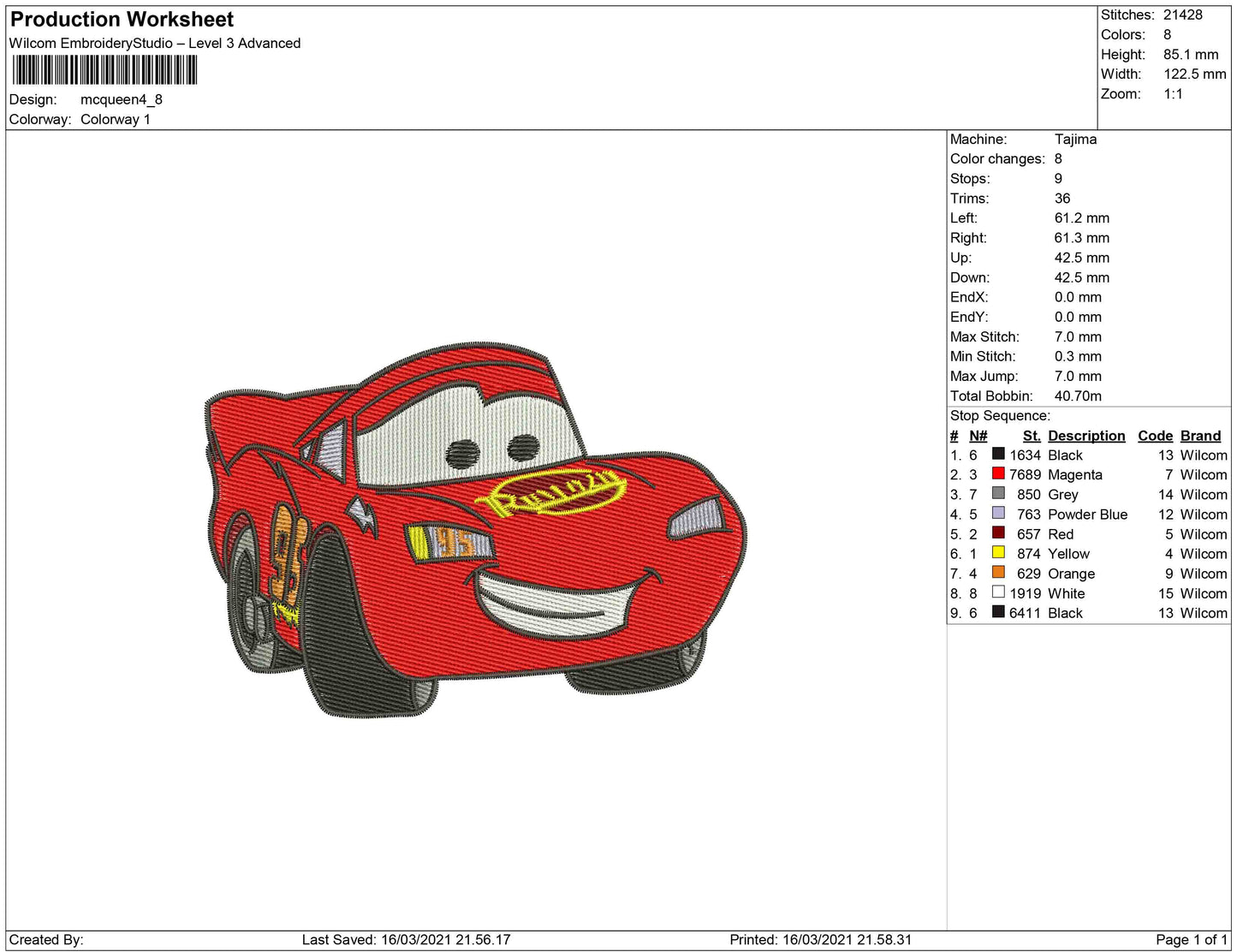Screen dimensions: 1237x952
Task: Select the Magenta color swatch
Action: coord(998,473)
